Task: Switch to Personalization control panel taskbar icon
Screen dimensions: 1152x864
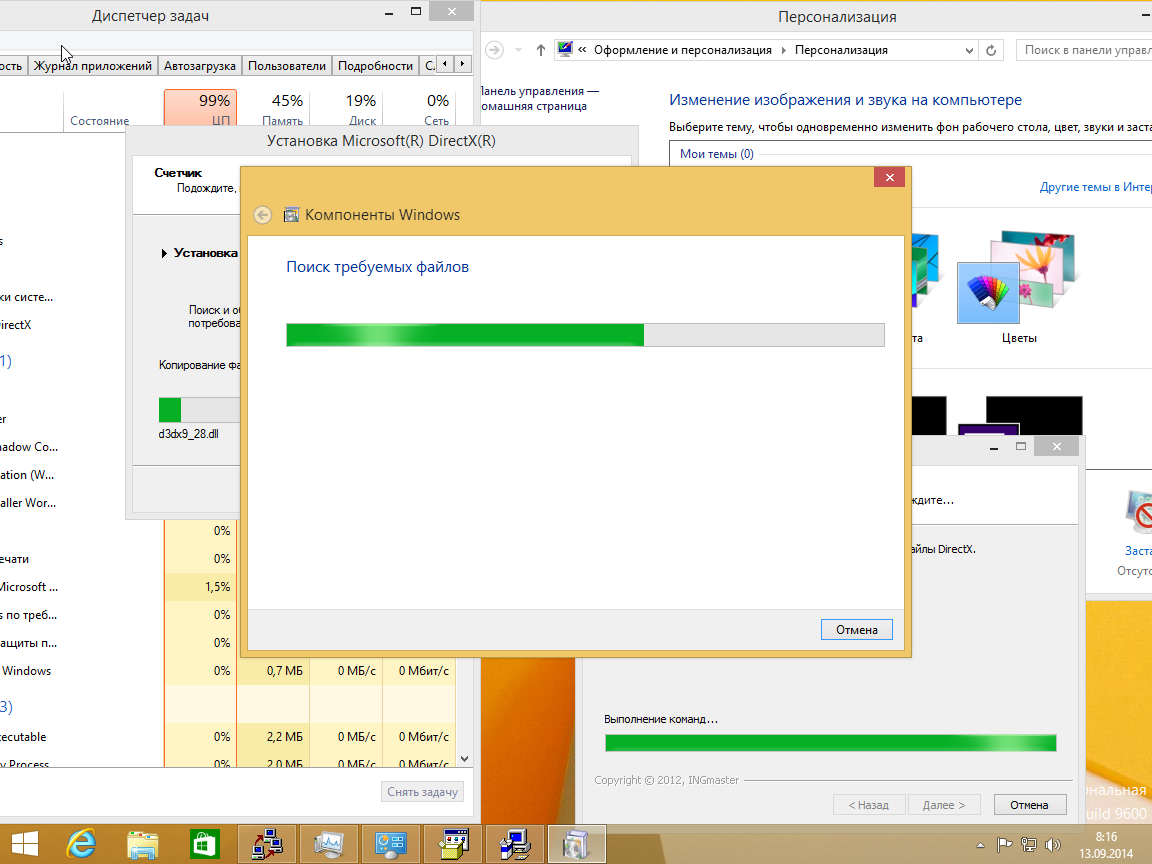Action: point(391,844)
